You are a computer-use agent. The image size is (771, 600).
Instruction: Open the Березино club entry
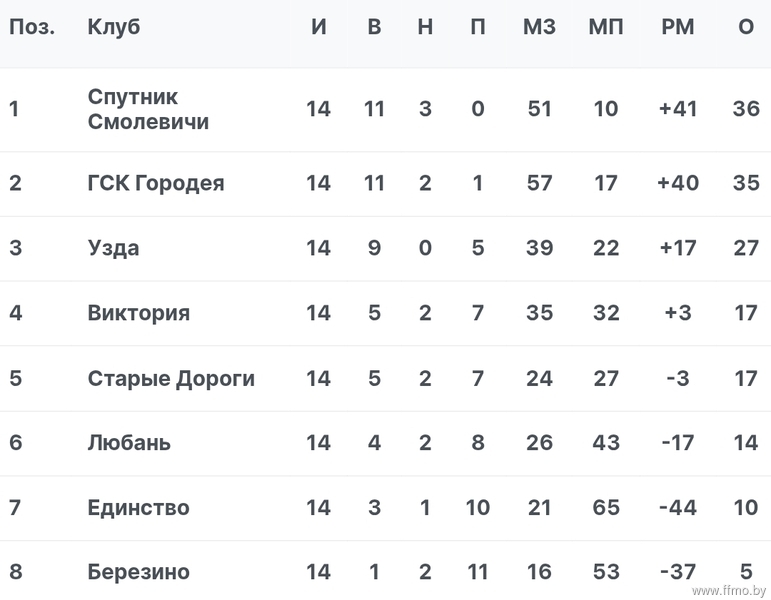[x=139, y=572]
